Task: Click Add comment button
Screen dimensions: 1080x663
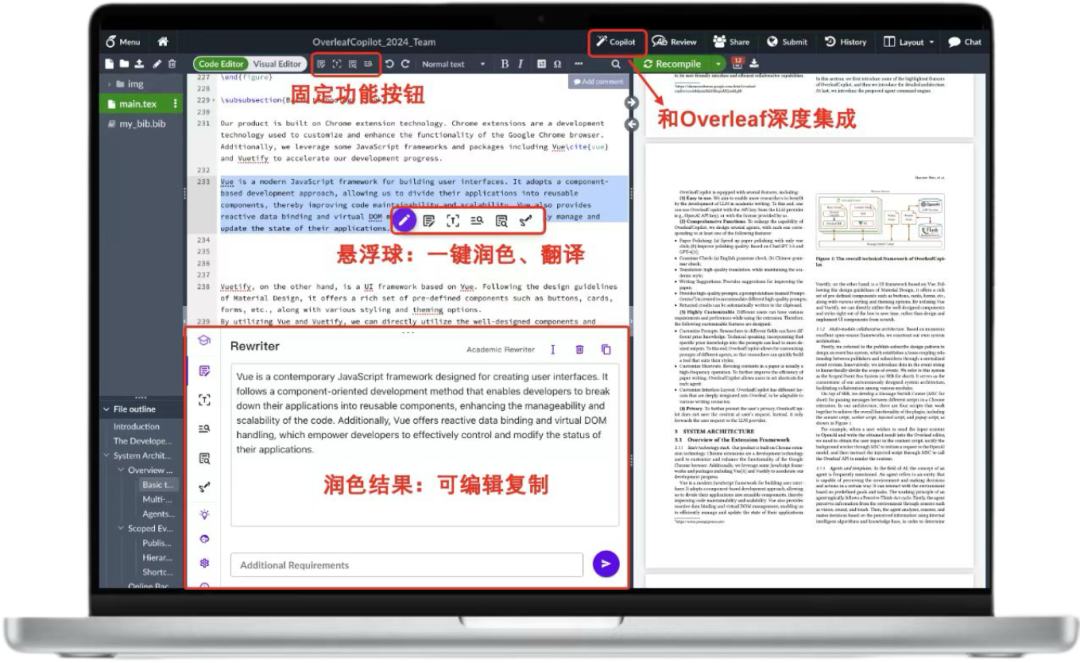Action: tap(597, 81)
